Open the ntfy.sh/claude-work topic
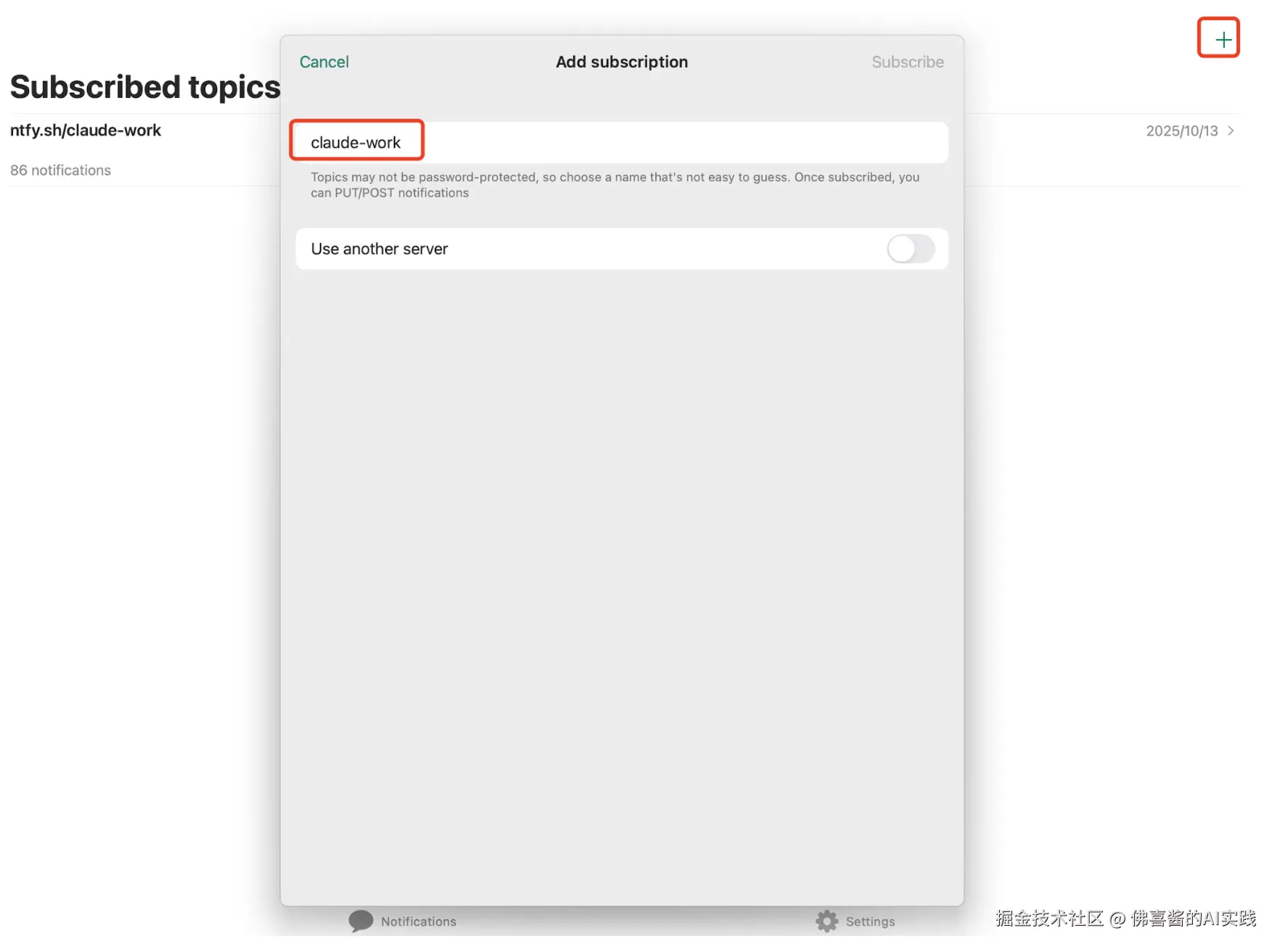This screenshot has height=952, width=1280. point(86,131)
